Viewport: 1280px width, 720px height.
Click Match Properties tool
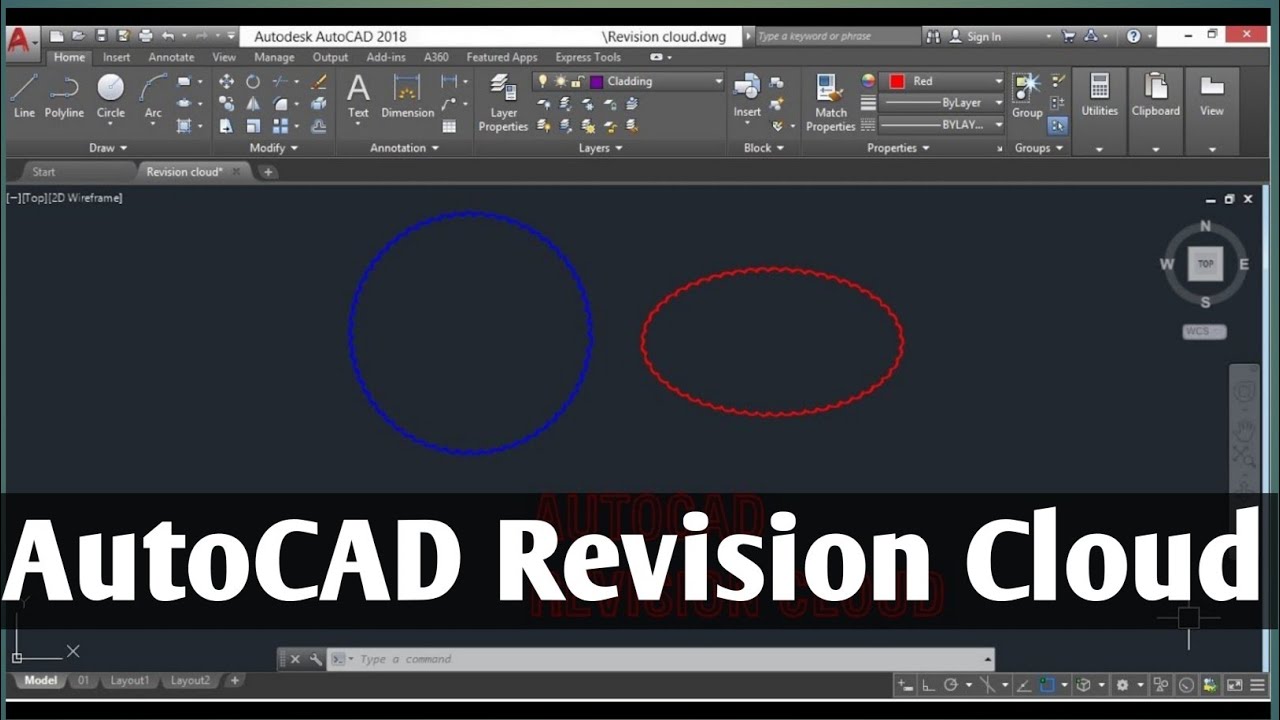click(830, 102)
